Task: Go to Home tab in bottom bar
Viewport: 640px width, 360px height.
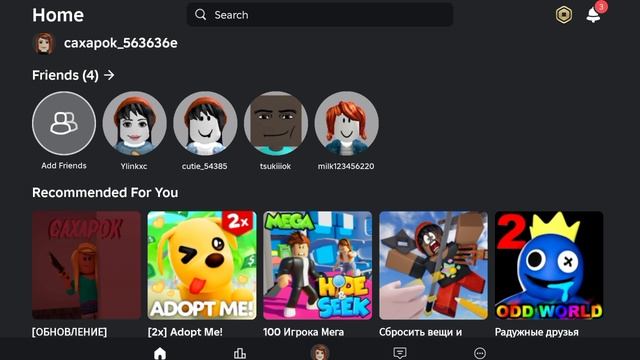Action: [160, 353]
